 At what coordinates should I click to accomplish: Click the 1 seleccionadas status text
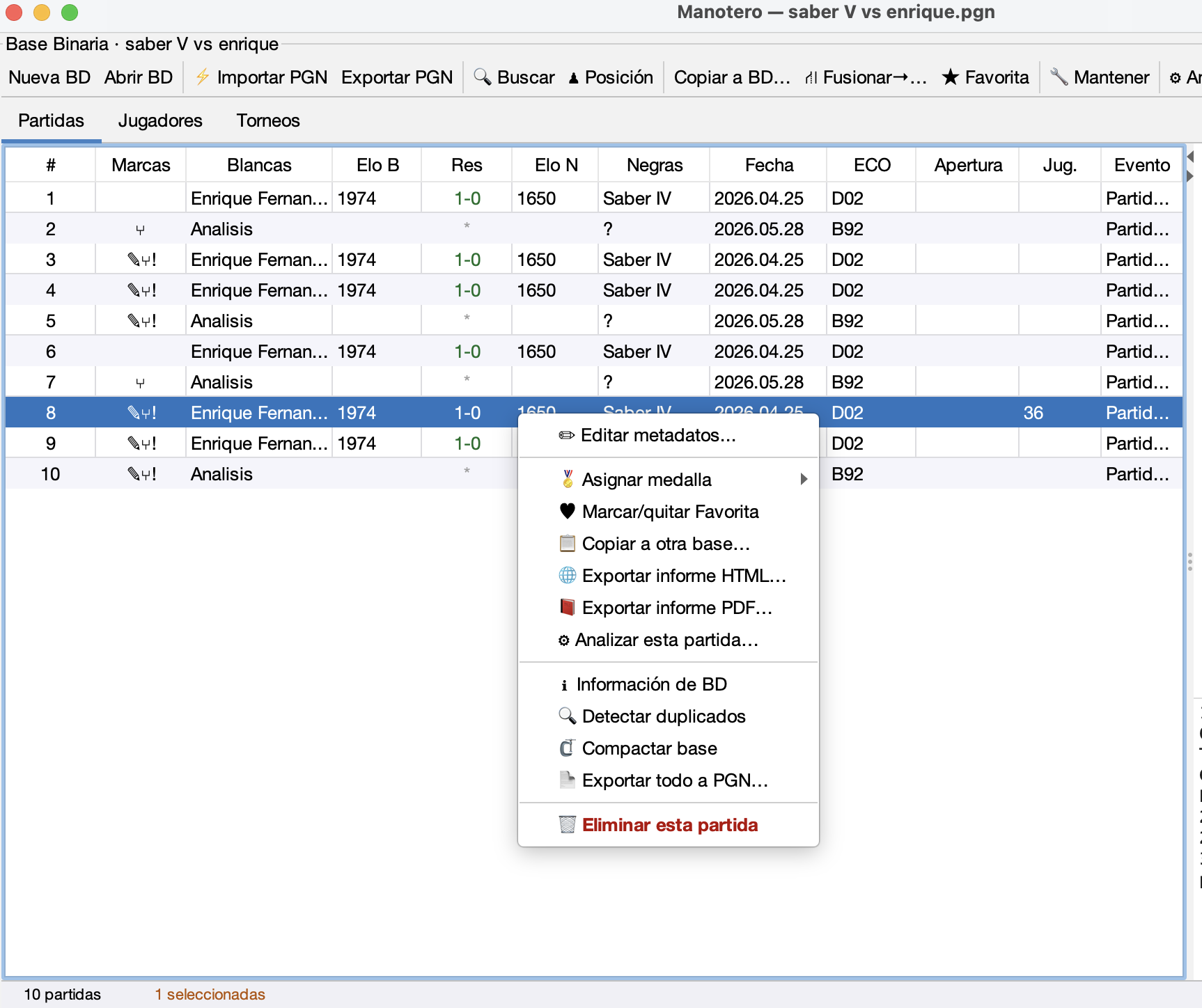tap(210, 994)
